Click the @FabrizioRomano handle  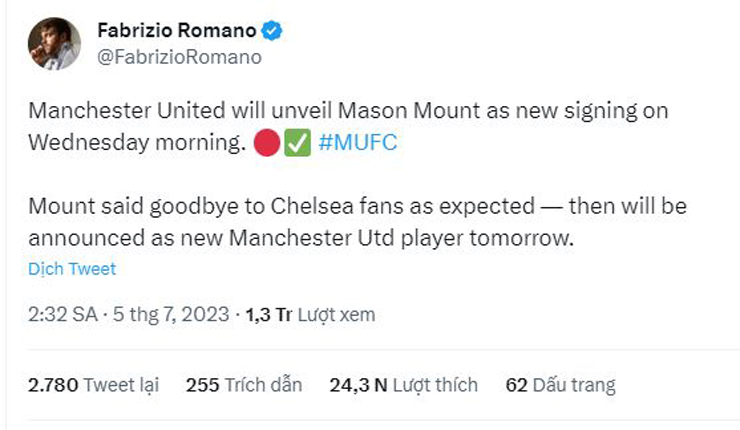(x=179, y=57)
